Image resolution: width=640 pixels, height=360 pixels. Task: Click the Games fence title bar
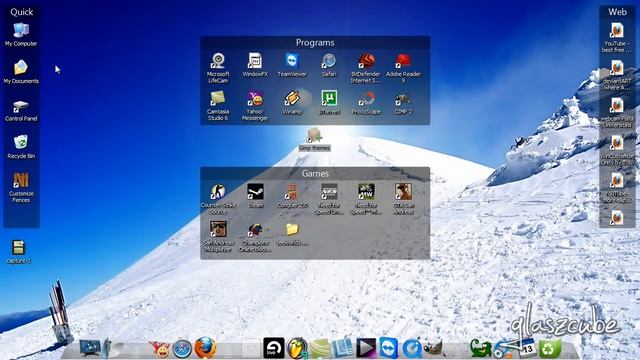[315, 173]
